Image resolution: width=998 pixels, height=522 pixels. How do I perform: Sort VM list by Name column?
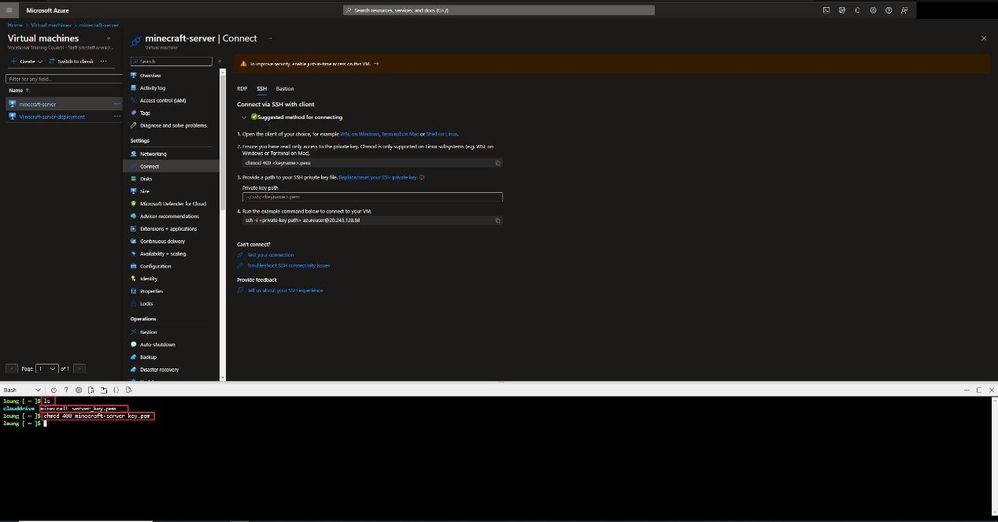(x=19, y=90)
